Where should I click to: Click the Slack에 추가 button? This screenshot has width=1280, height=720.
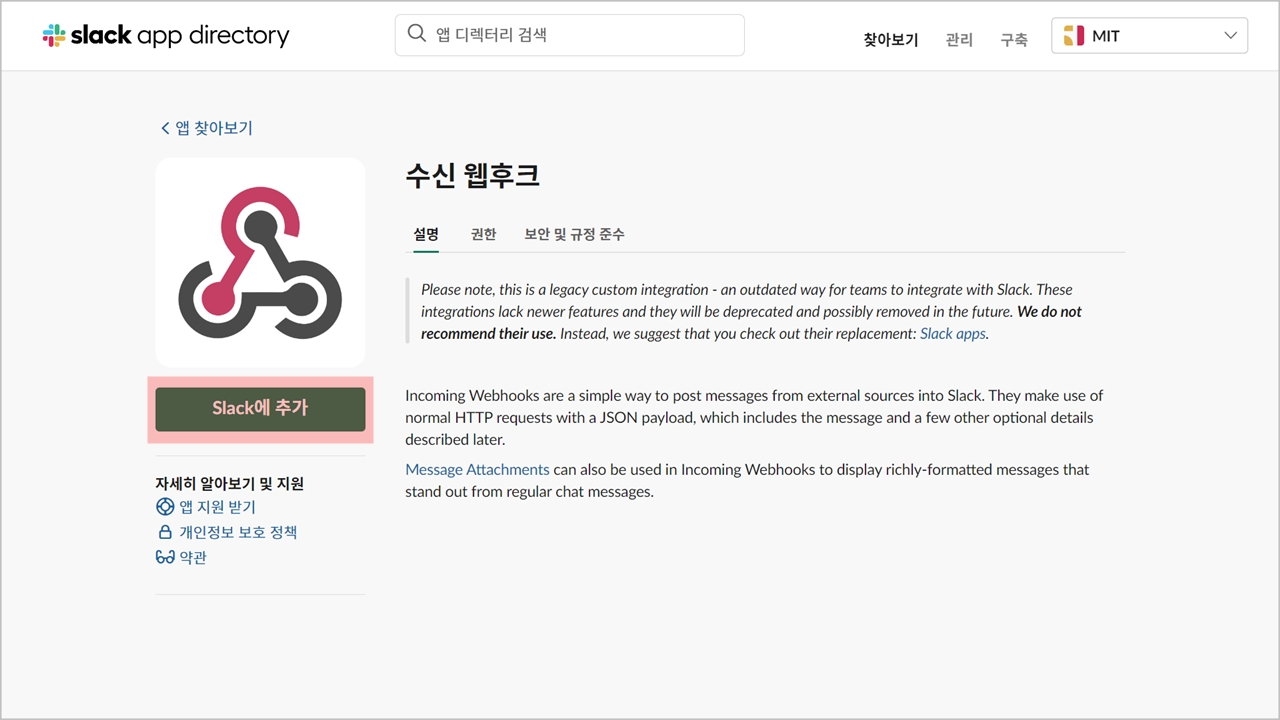click(x=260, y=409)
